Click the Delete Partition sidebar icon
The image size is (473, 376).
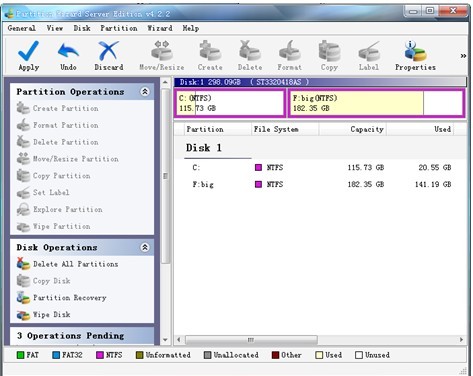[23, 142]
